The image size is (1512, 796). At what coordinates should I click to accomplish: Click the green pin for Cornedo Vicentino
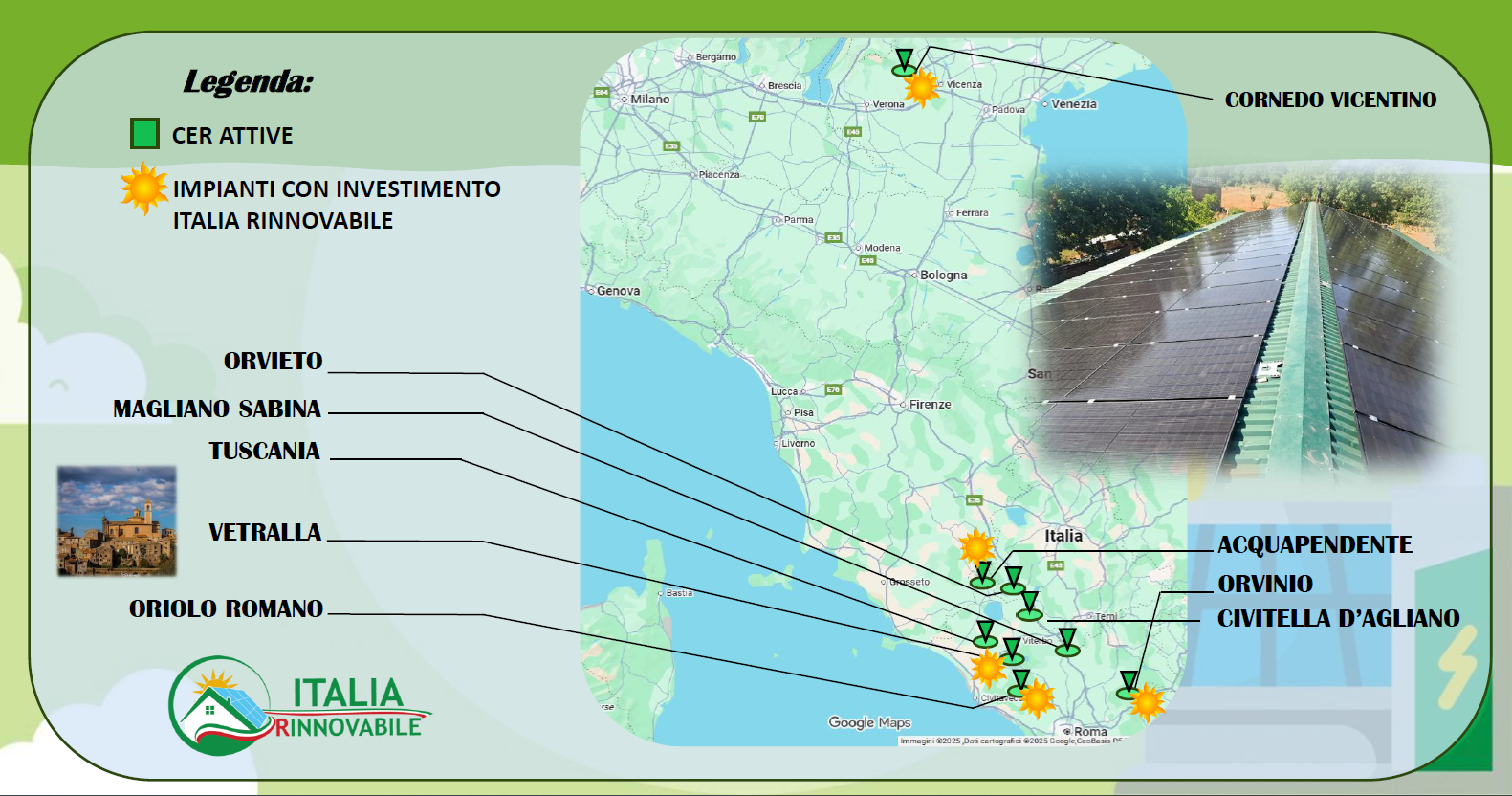tap(904, 63)
